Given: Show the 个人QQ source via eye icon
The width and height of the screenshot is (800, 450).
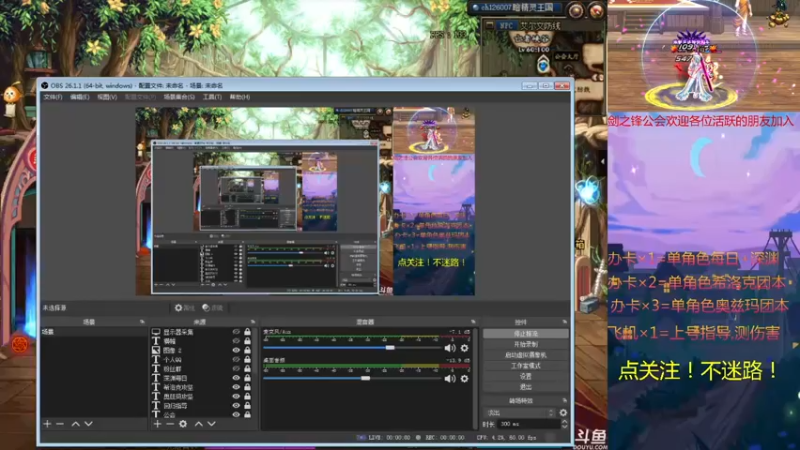Looking at the screenshot, I should click(x=236, y=360).
